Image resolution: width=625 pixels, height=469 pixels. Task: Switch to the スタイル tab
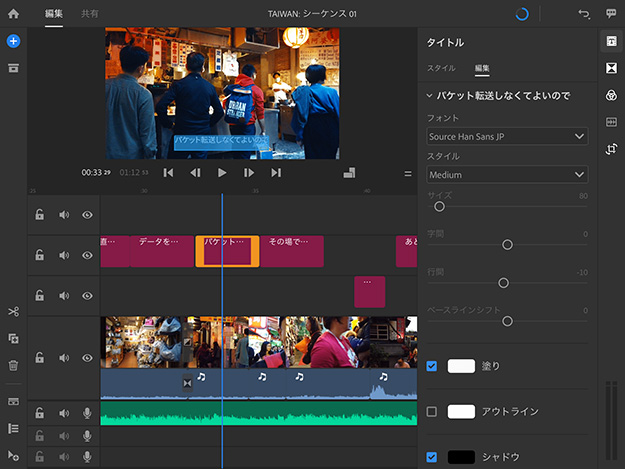(x=441, y=68)
